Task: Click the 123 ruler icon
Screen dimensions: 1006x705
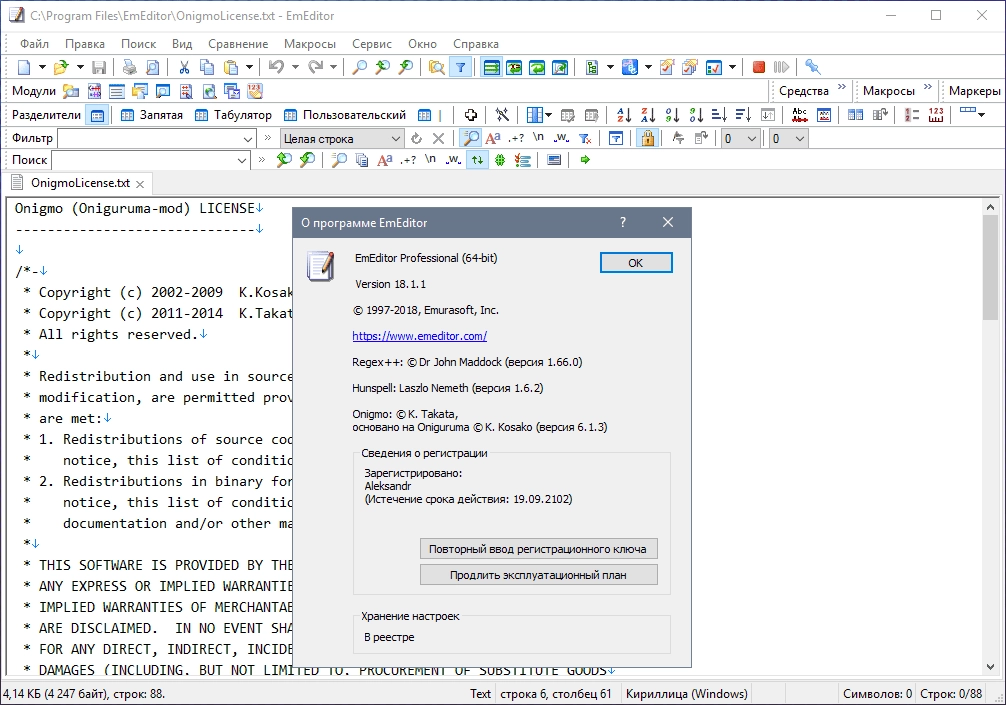Action: tap(936, 115)
